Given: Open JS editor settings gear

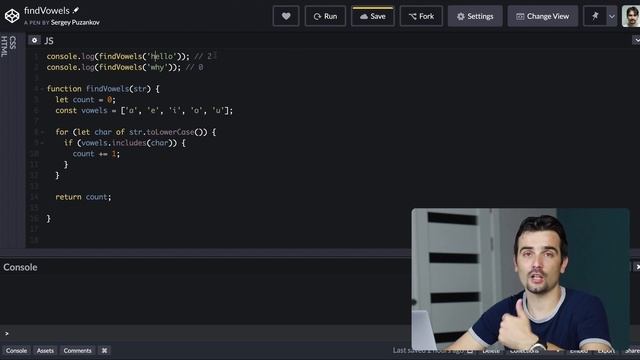Looking at the screenshot, I should pos(34,40).
